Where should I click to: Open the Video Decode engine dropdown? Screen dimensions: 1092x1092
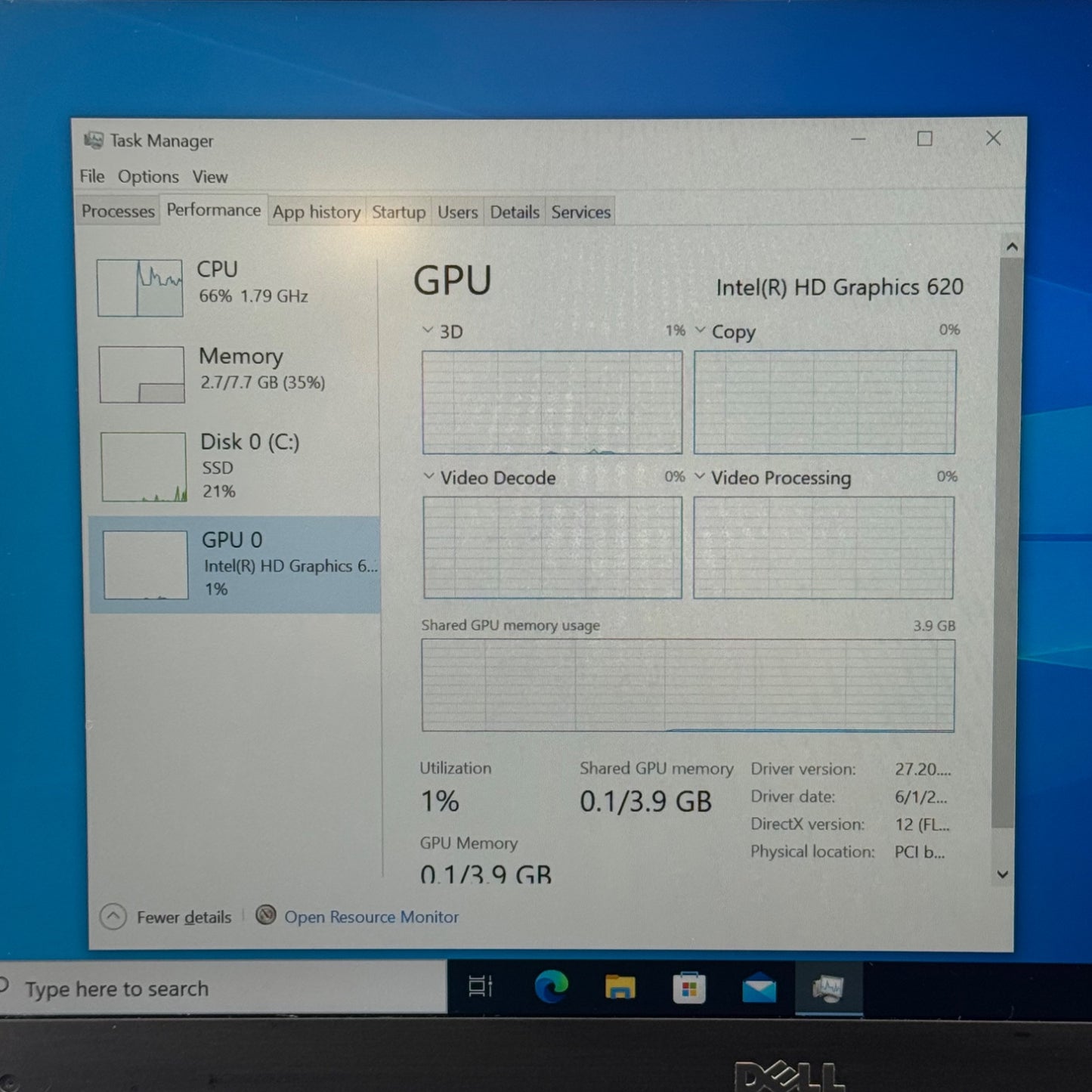[x=428, y=477]
